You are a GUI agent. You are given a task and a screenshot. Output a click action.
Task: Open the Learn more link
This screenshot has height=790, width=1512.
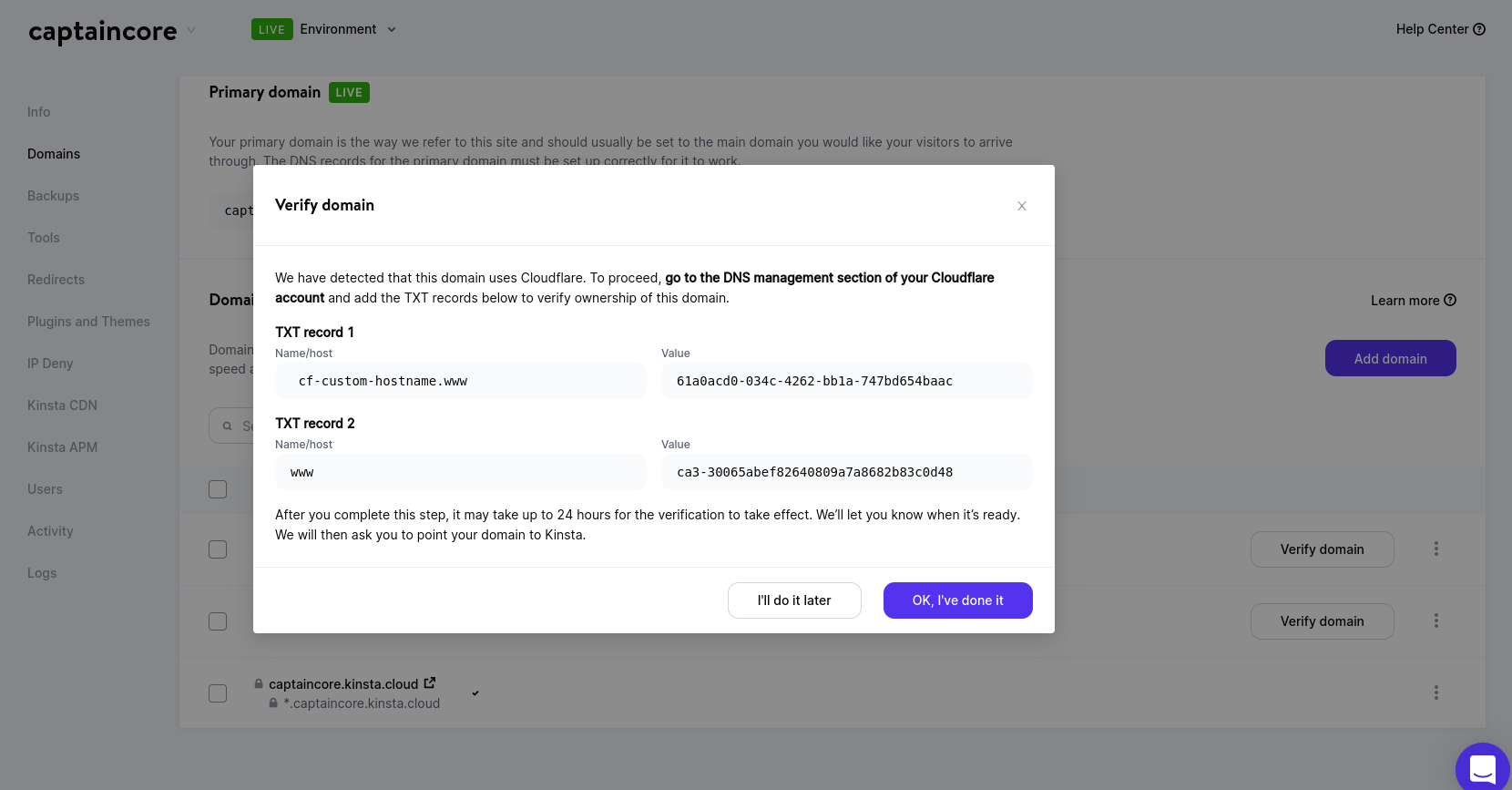point(1414,301)
